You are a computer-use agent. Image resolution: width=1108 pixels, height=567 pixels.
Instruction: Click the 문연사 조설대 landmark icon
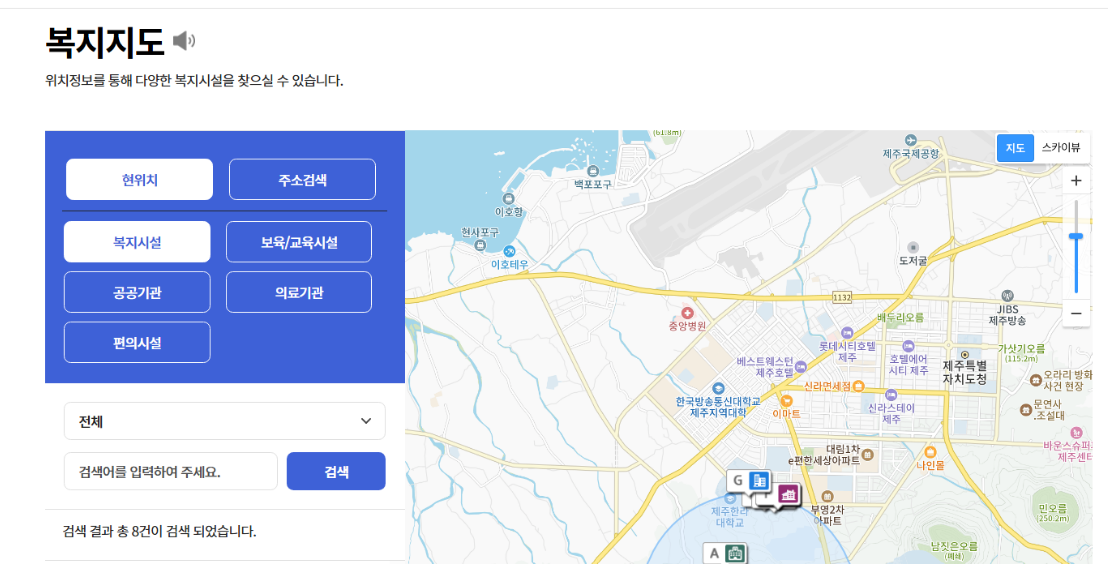[x=1025, y=409]
